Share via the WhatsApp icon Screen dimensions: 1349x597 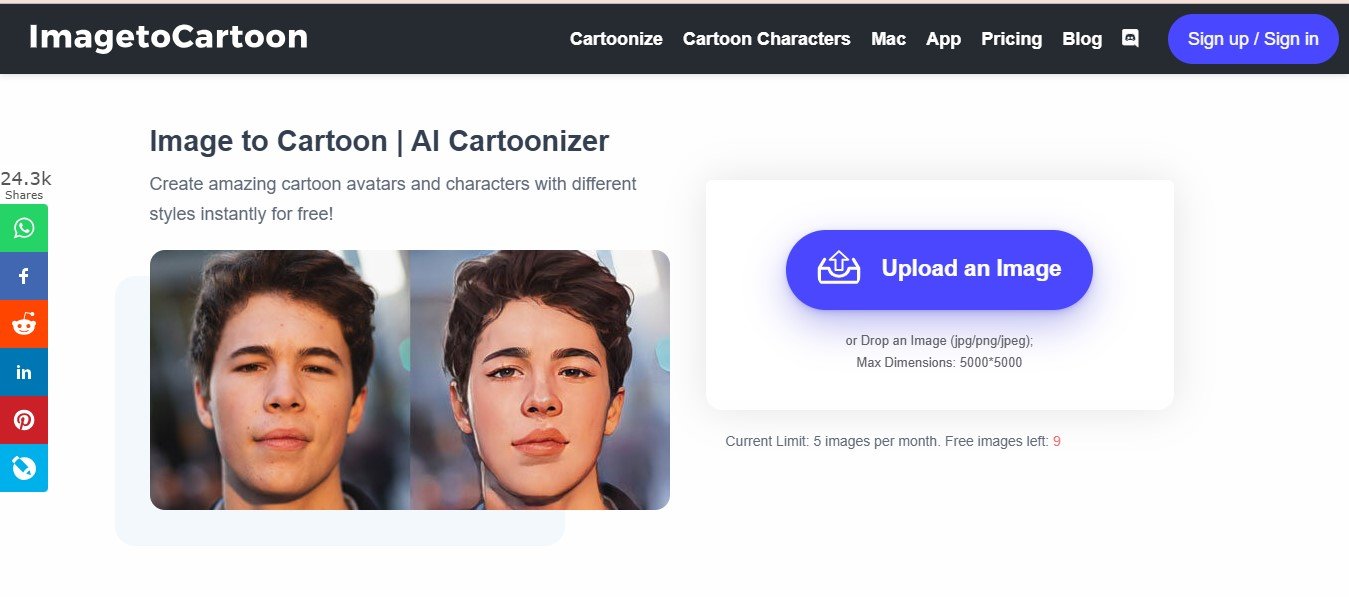click(24, 228)
